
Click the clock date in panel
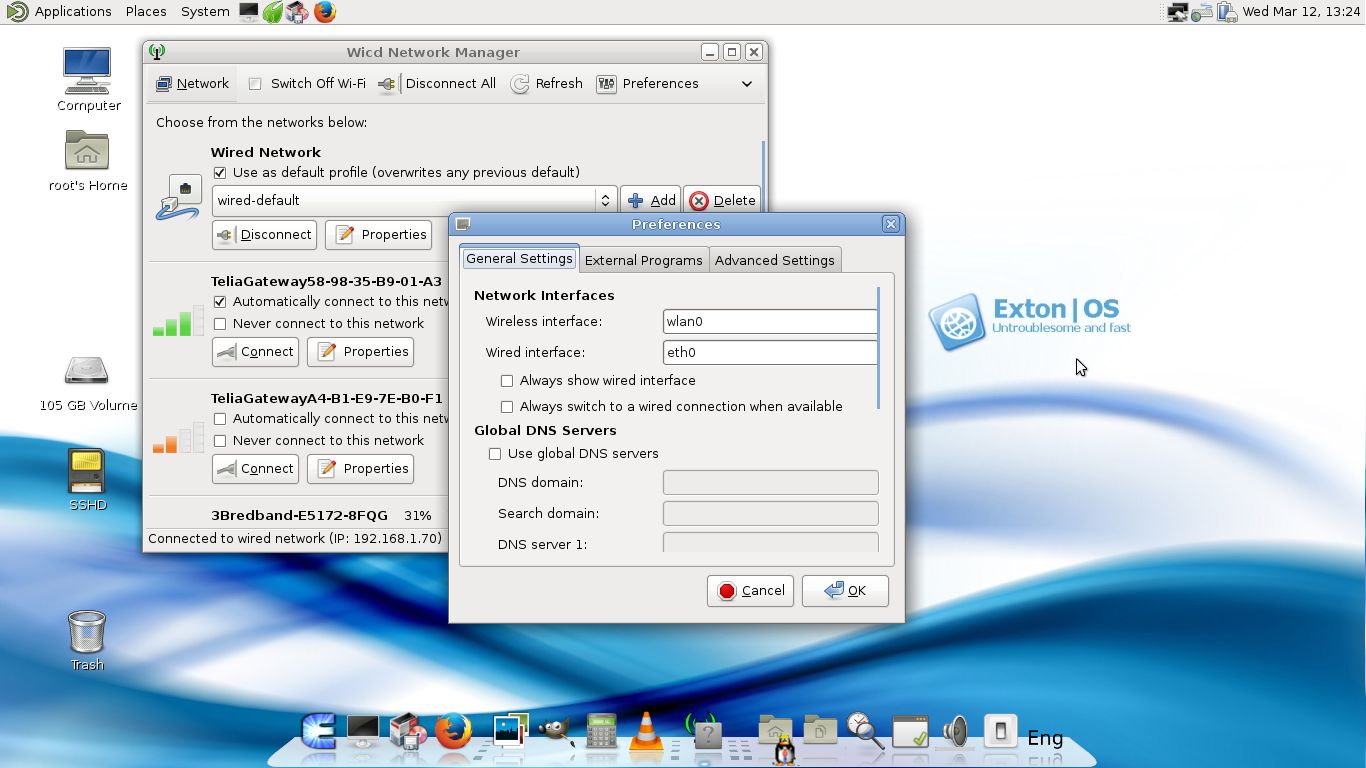pos(1300,12)
